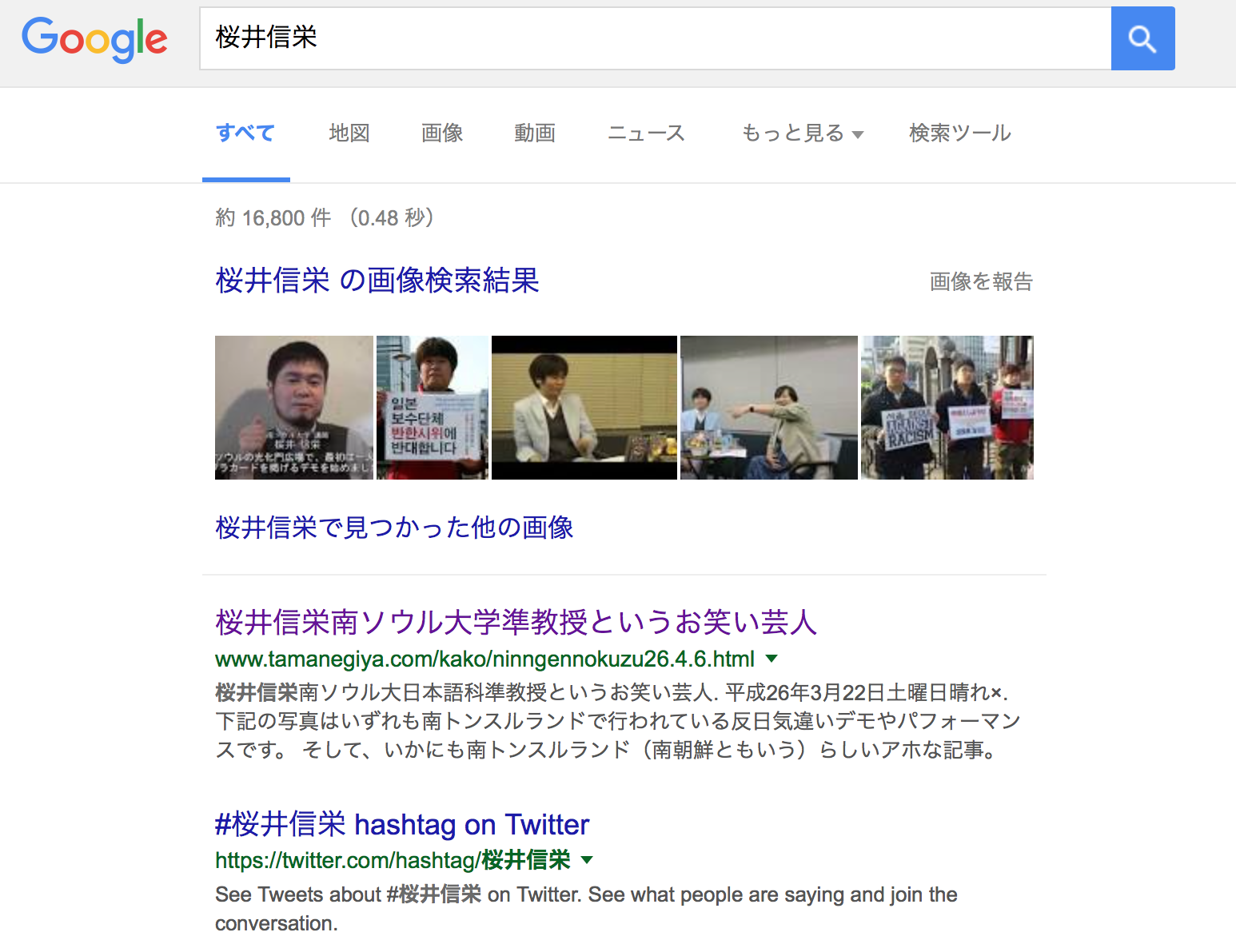
Task: Click 画像を報告 link
Action: [x=981, y=281]
